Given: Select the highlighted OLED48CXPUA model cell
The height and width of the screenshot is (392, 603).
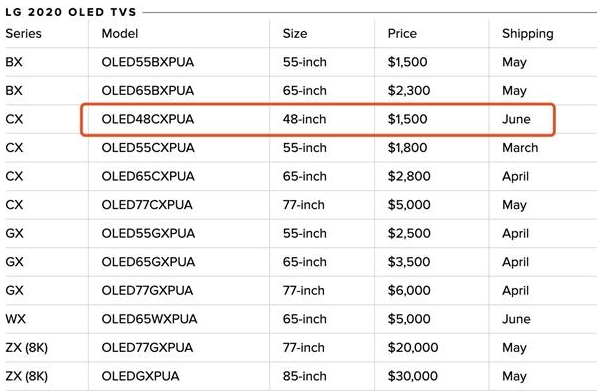Looking at the screenshot, I should coord(148,119).
